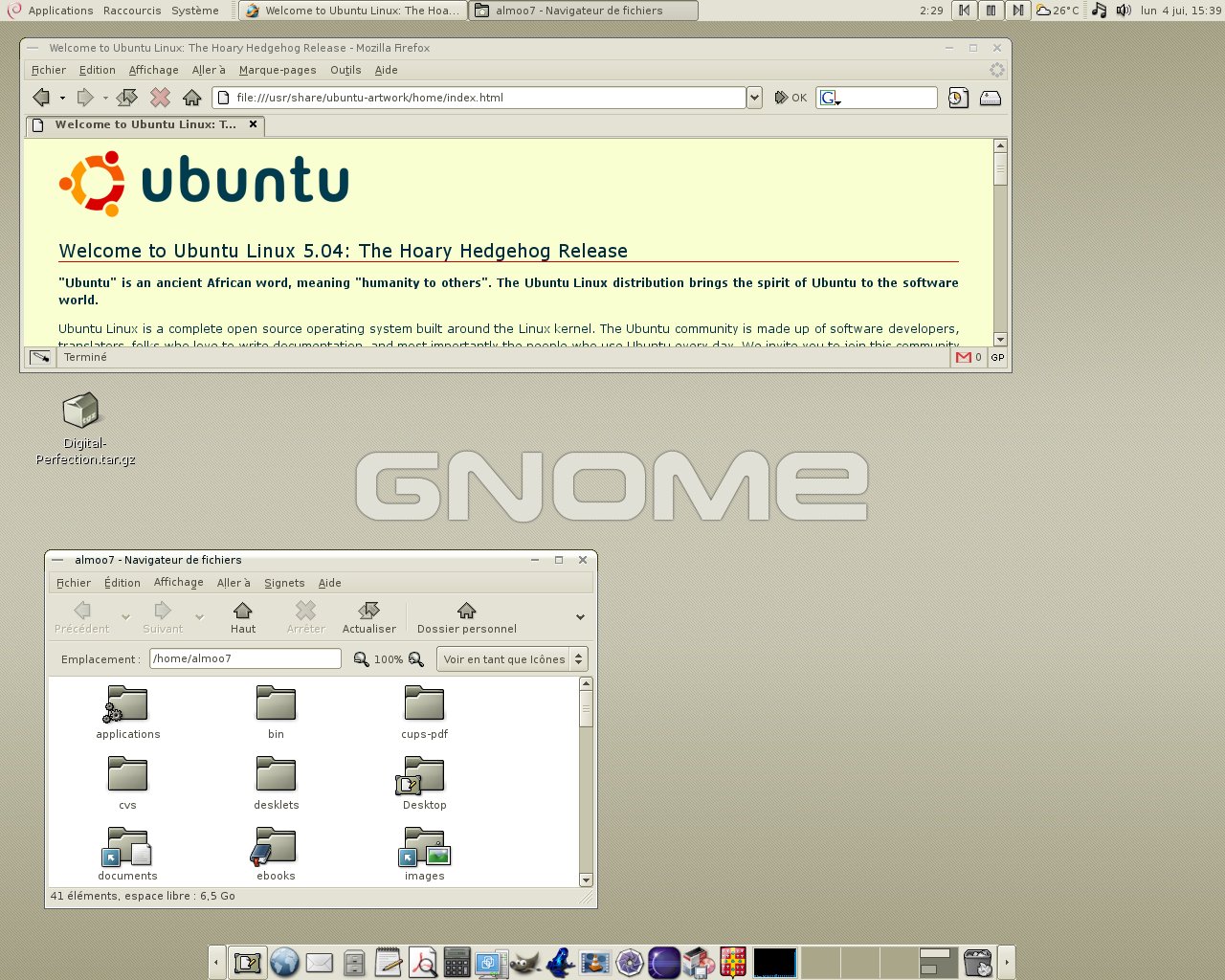Viewport: 1225px width, 980px height.
Task: Open Outils menu in Firefox
Action: tap(345, 70)
